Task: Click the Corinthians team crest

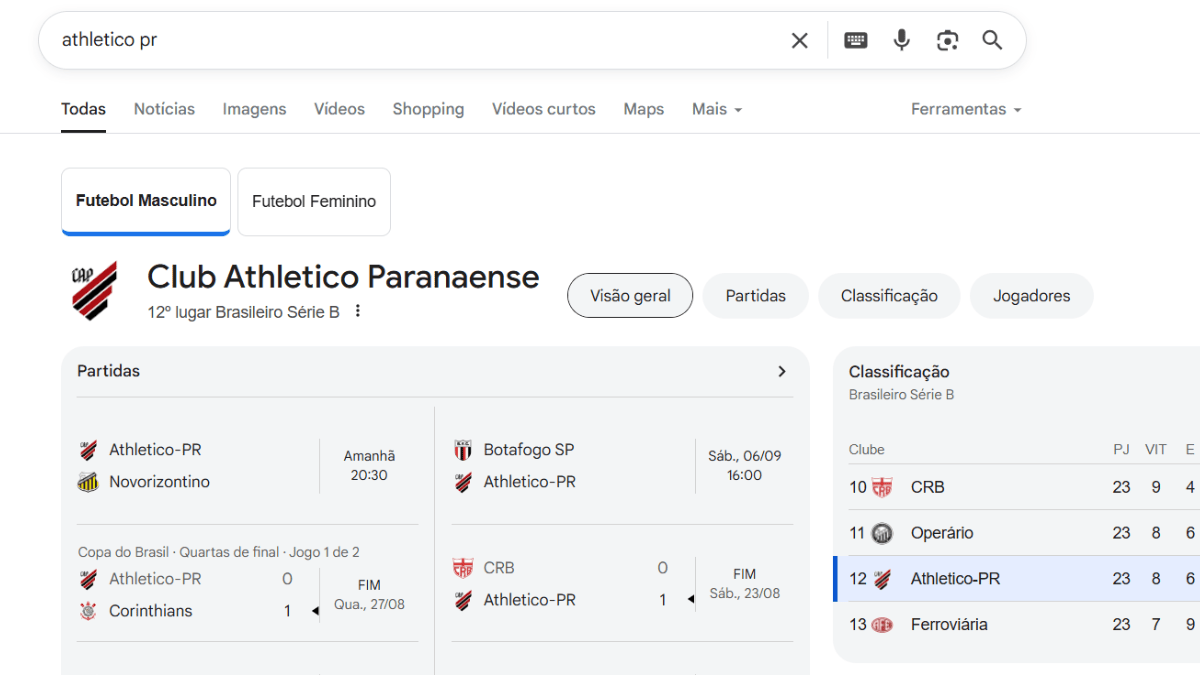Action: point(88,611)
